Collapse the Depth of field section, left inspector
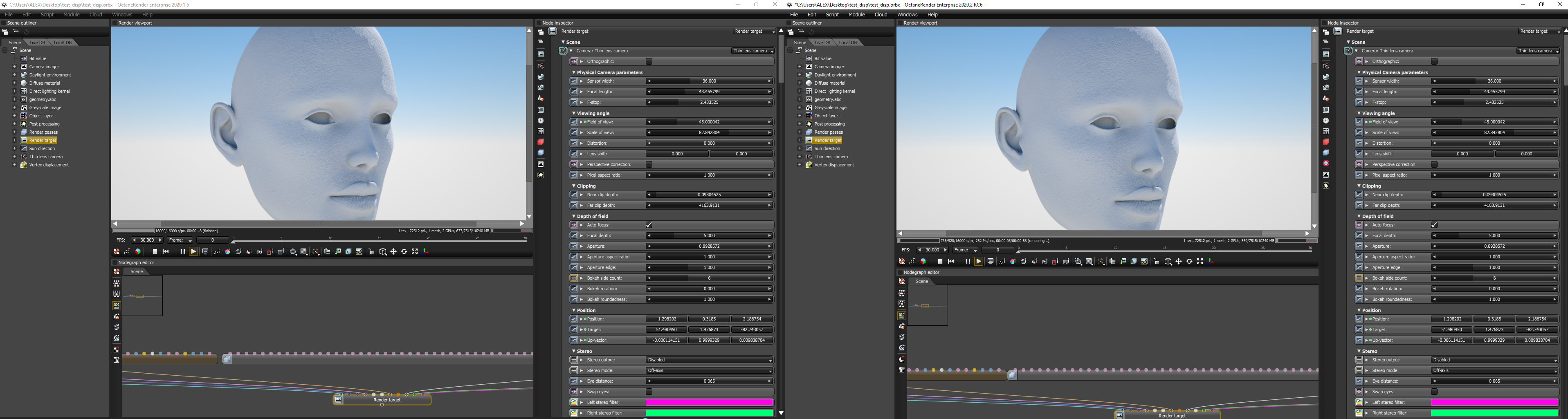Image resolution: width=1568 pixels, height=419 pixels. click(573, 216)
